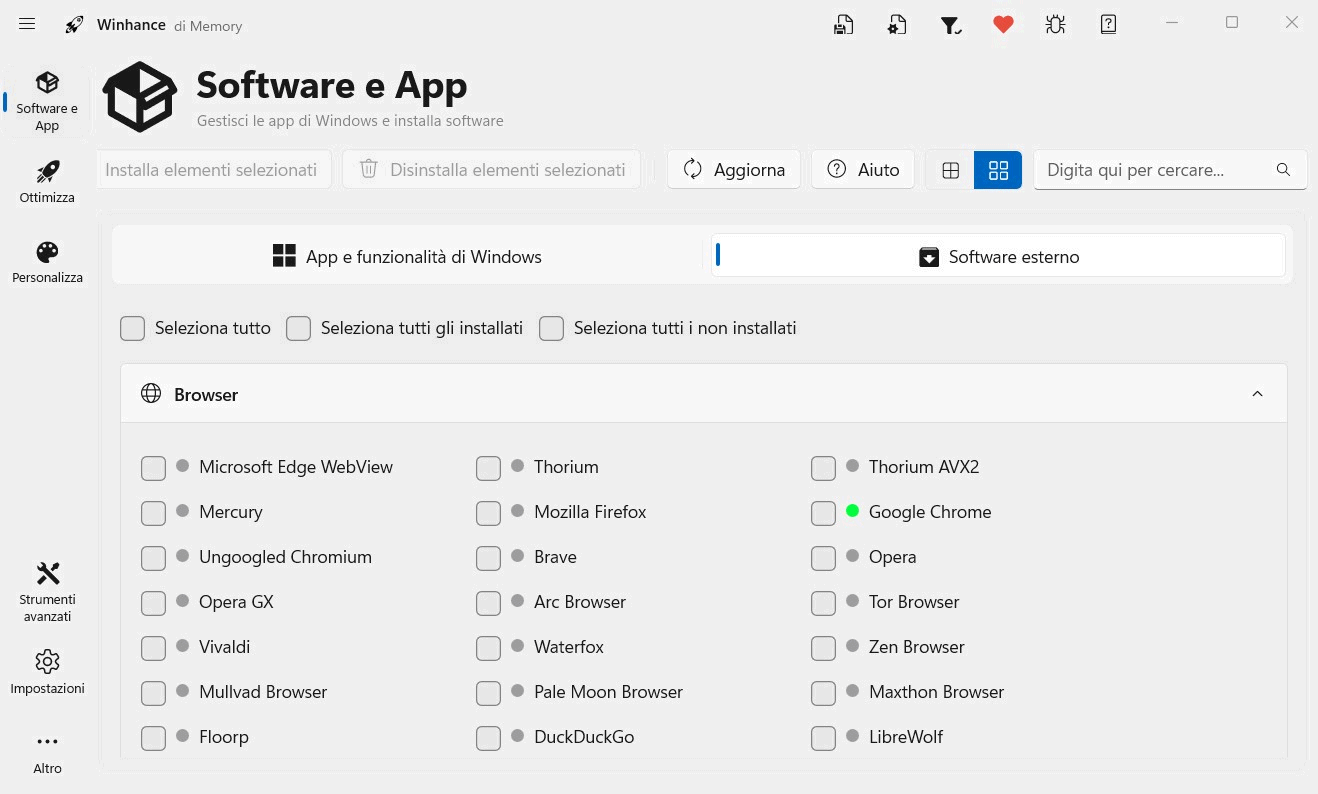Image resolution: width=1318 pixels, height=794 pixels.
Task: Click the donate heart icon
Action: [x=1003, y=24]
